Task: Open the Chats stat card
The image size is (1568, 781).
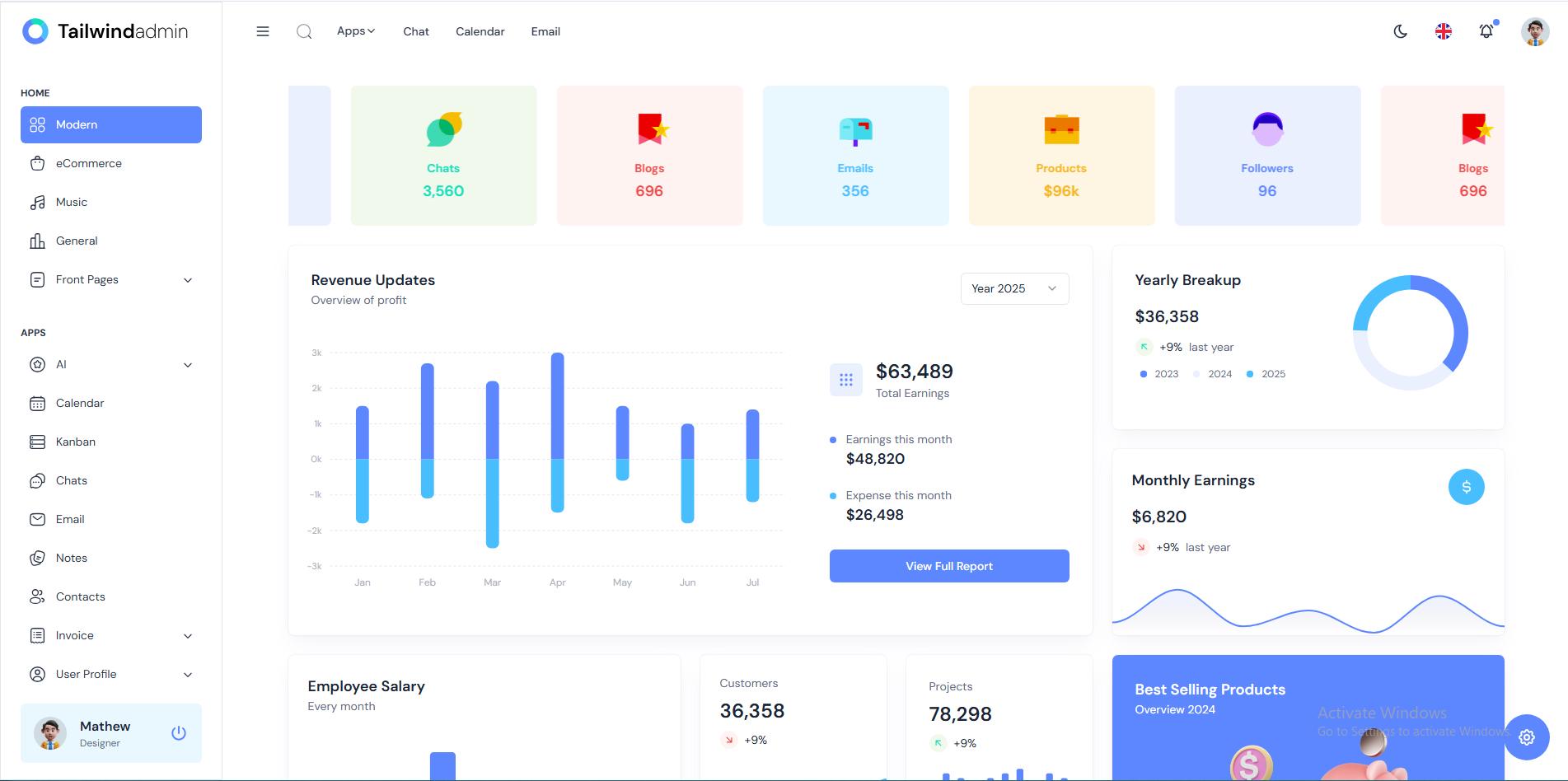Action: click(443, 156)
